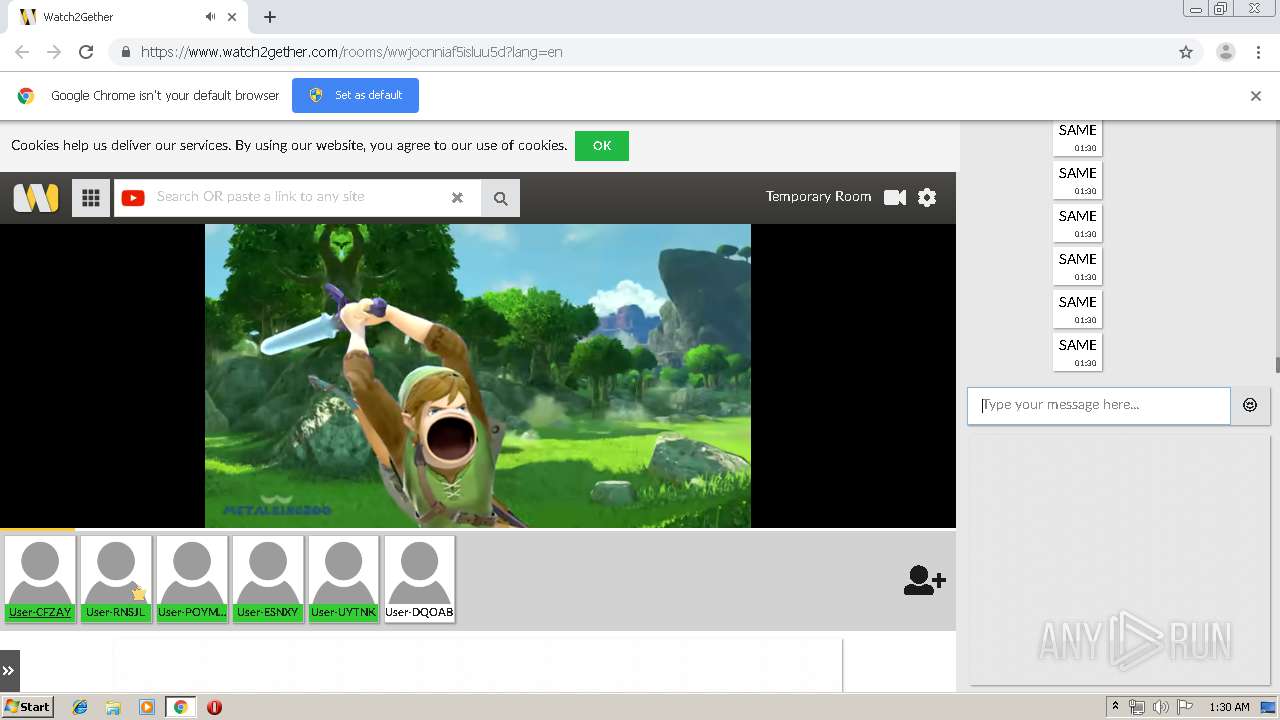The image size is (1280, 720).
Task: Select the Watch2Gether tab
Action: click(x=126, y=17)
